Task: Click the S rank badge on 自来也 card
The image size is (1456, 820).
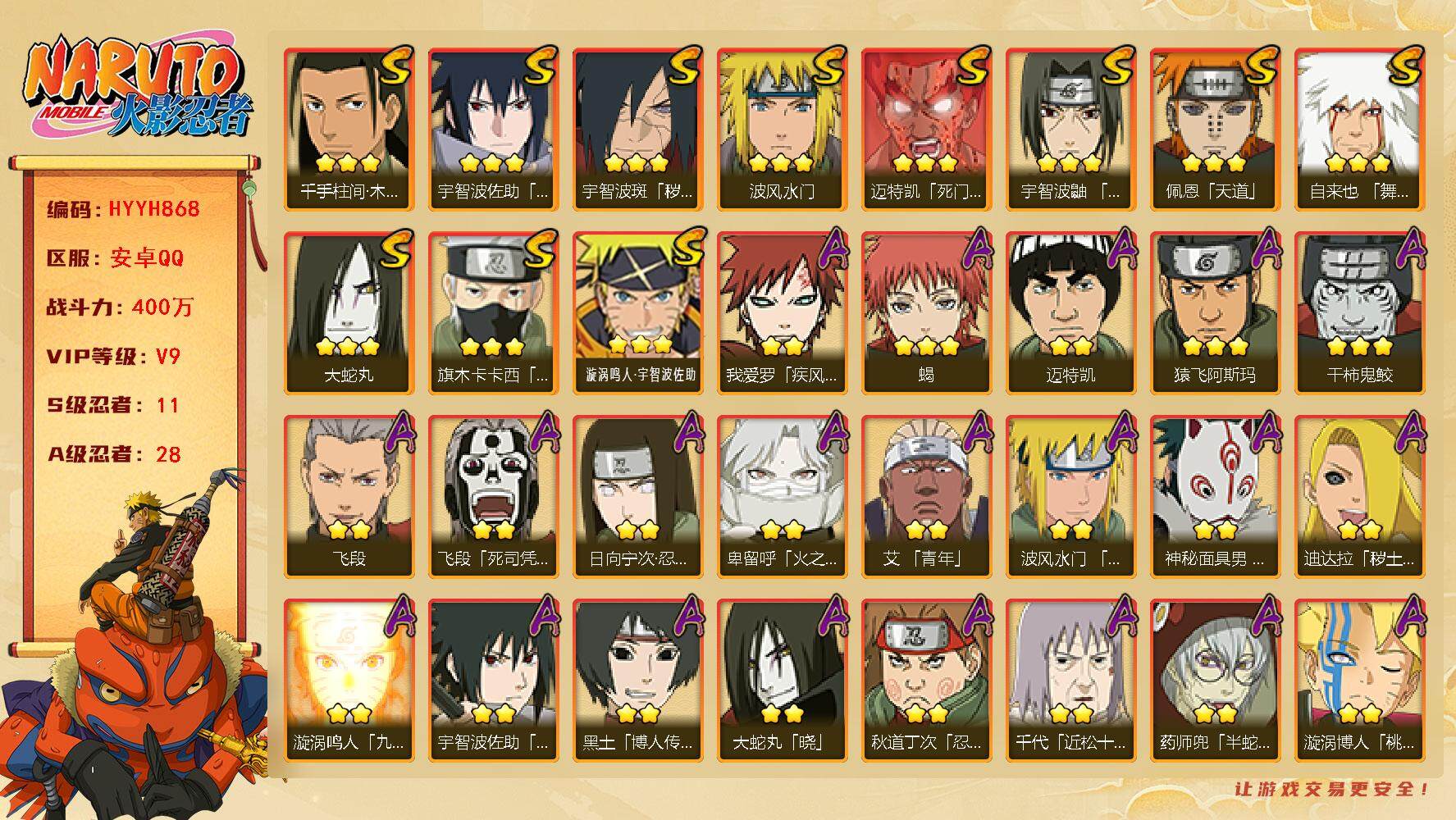Action: click(x=1404, y=66)
